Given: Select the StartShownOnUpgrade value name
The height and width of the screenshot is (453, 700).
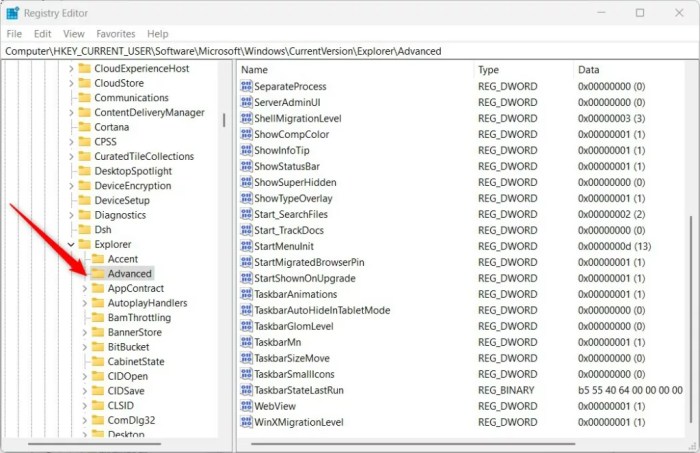Looking at the screenshot, I should coord(305,278).
